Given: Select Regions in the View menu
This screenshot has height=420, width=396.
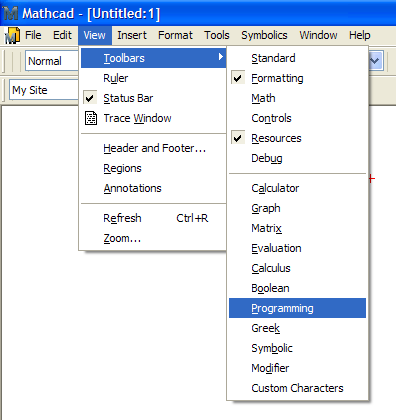Looking at the screenshot, I should pos(153,168).
